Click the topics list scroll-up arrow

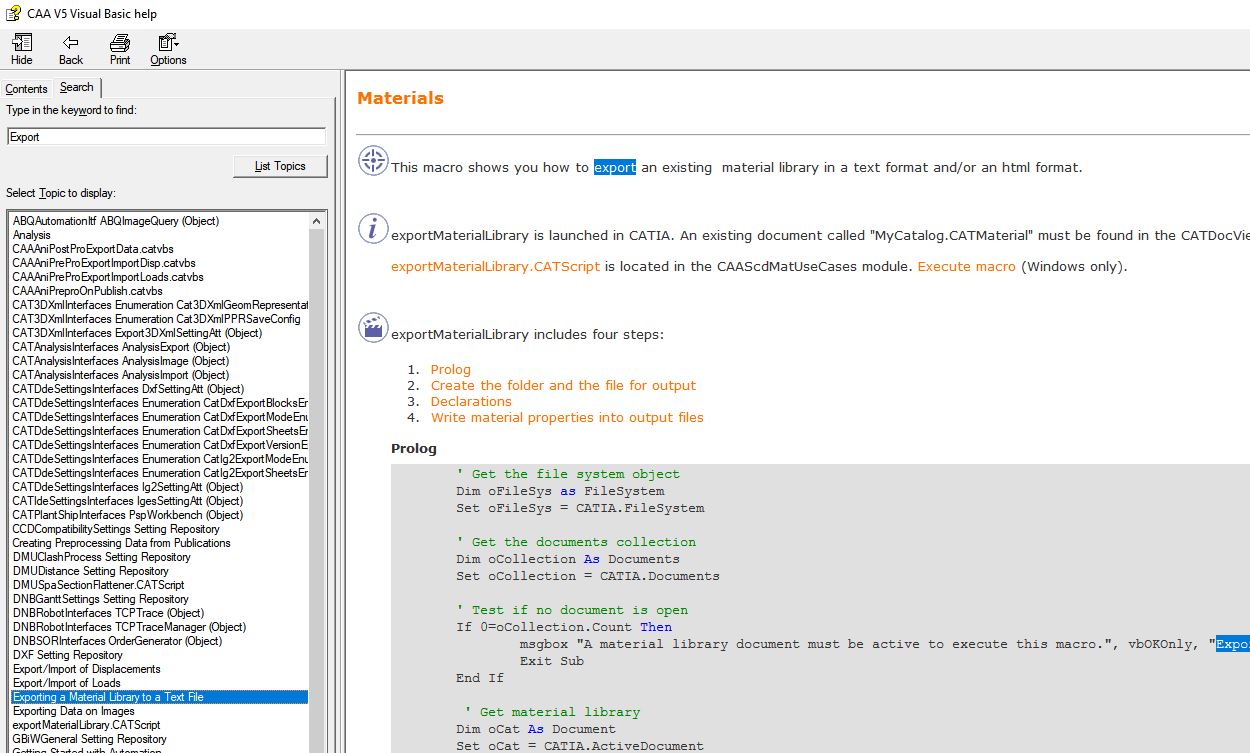[x=318, y=222]
